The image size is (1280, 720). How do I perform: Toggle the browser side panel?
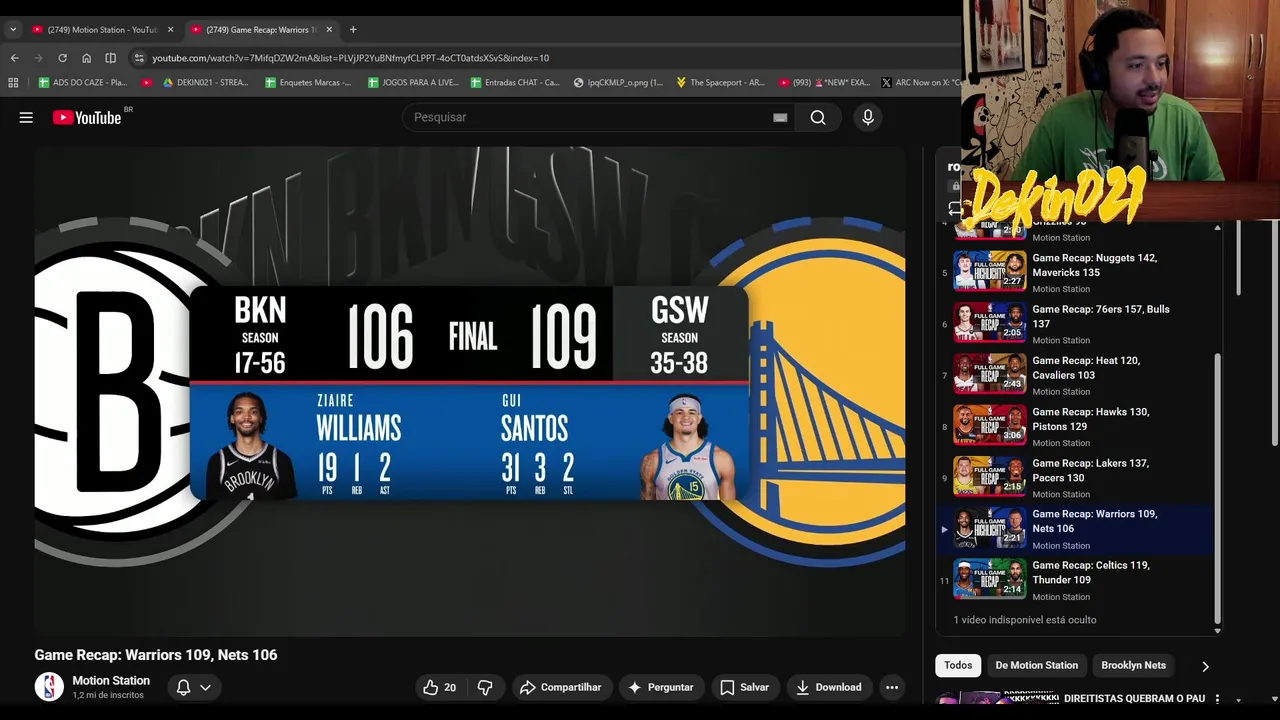[x=110, y=58]
